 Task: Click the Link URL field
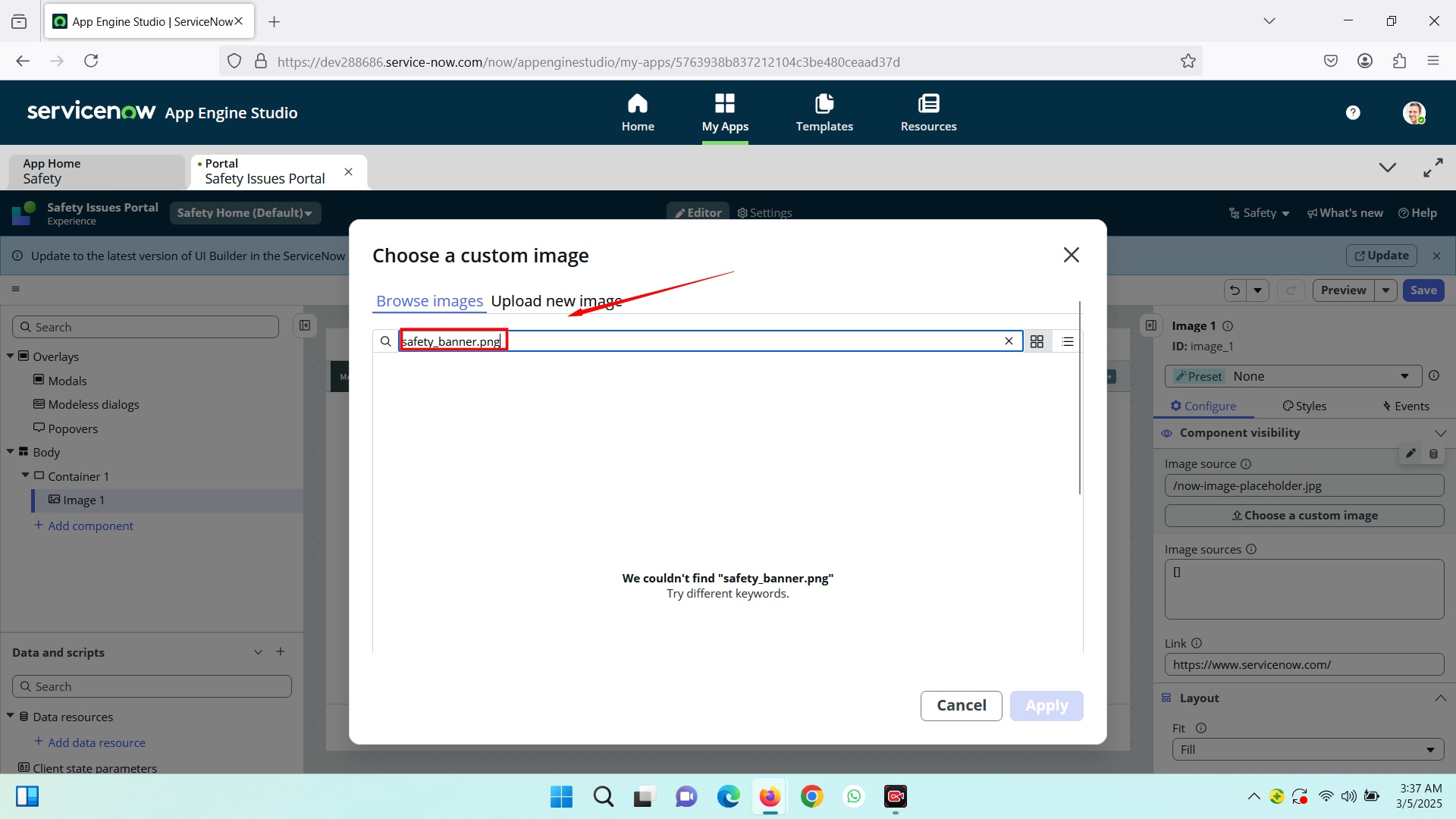pyautogui.click(x=1304, y=664)
